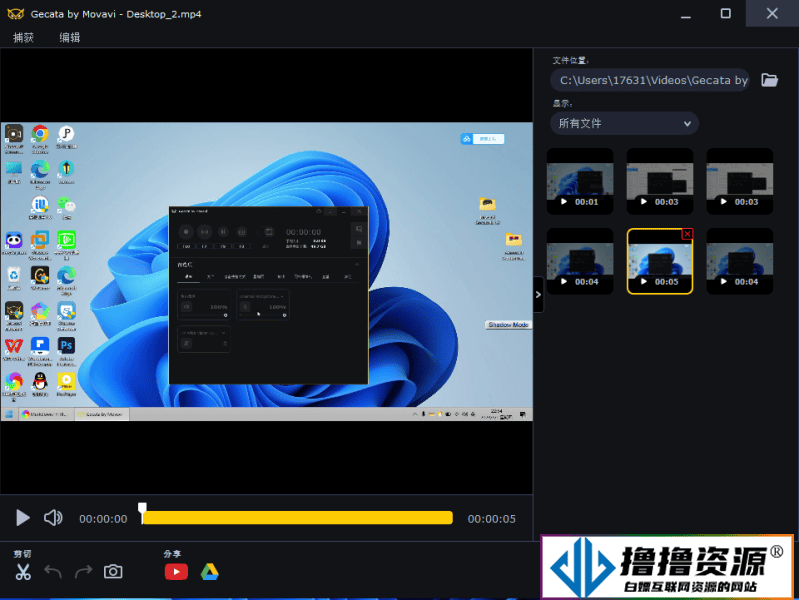Click the total duration 00:00:05 label
This screenshot has width=799, height=600.
coord(492,519)
